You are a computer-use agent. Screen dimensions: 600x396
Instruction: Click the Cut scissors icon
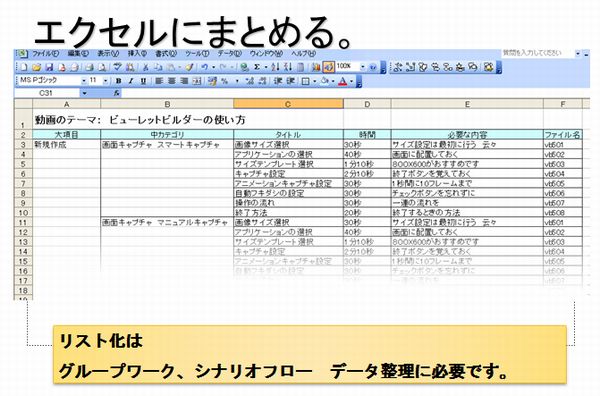click(145, 67)
